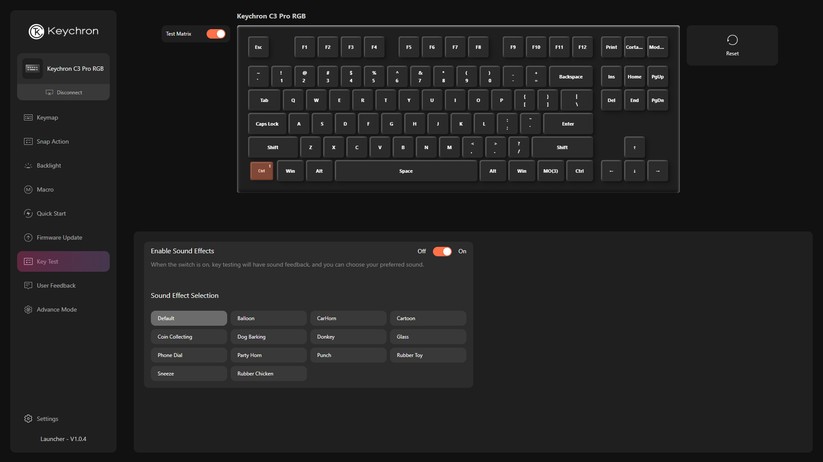Toggle the Test Matrix switch
Viewport: 823px width, 462px height.
click(x=215, y=34)
